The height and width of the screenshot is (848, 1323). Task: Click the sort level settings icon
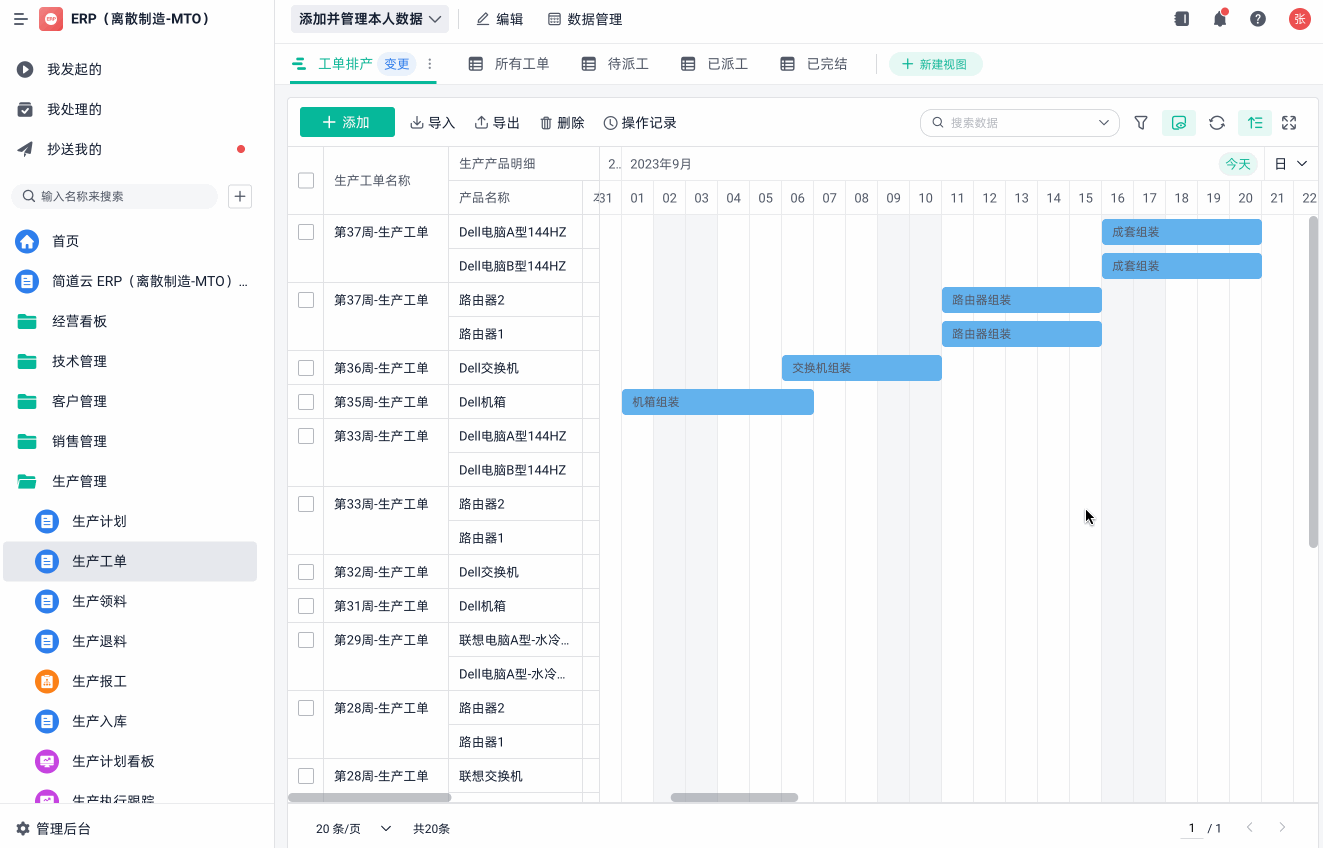(x=1255, y=122)
